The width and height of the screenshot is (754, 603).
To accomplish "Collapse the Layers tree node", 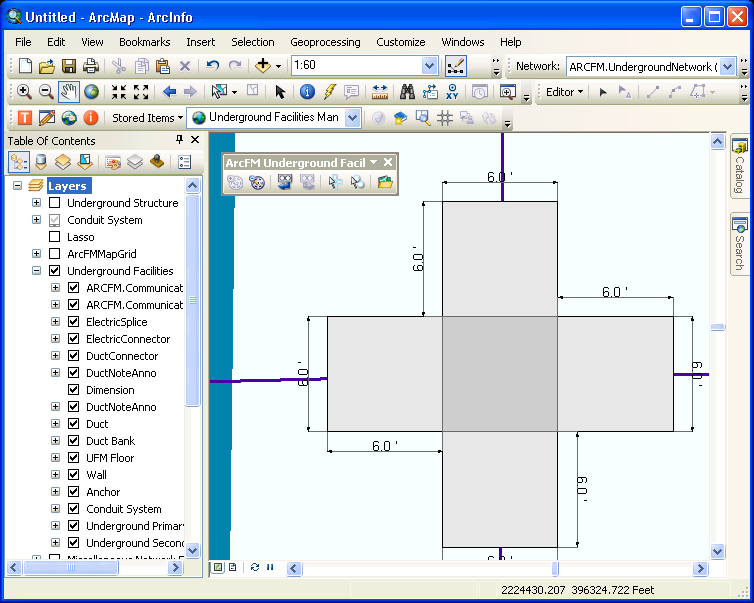I will pyautogui.click(x=18, y=186).
